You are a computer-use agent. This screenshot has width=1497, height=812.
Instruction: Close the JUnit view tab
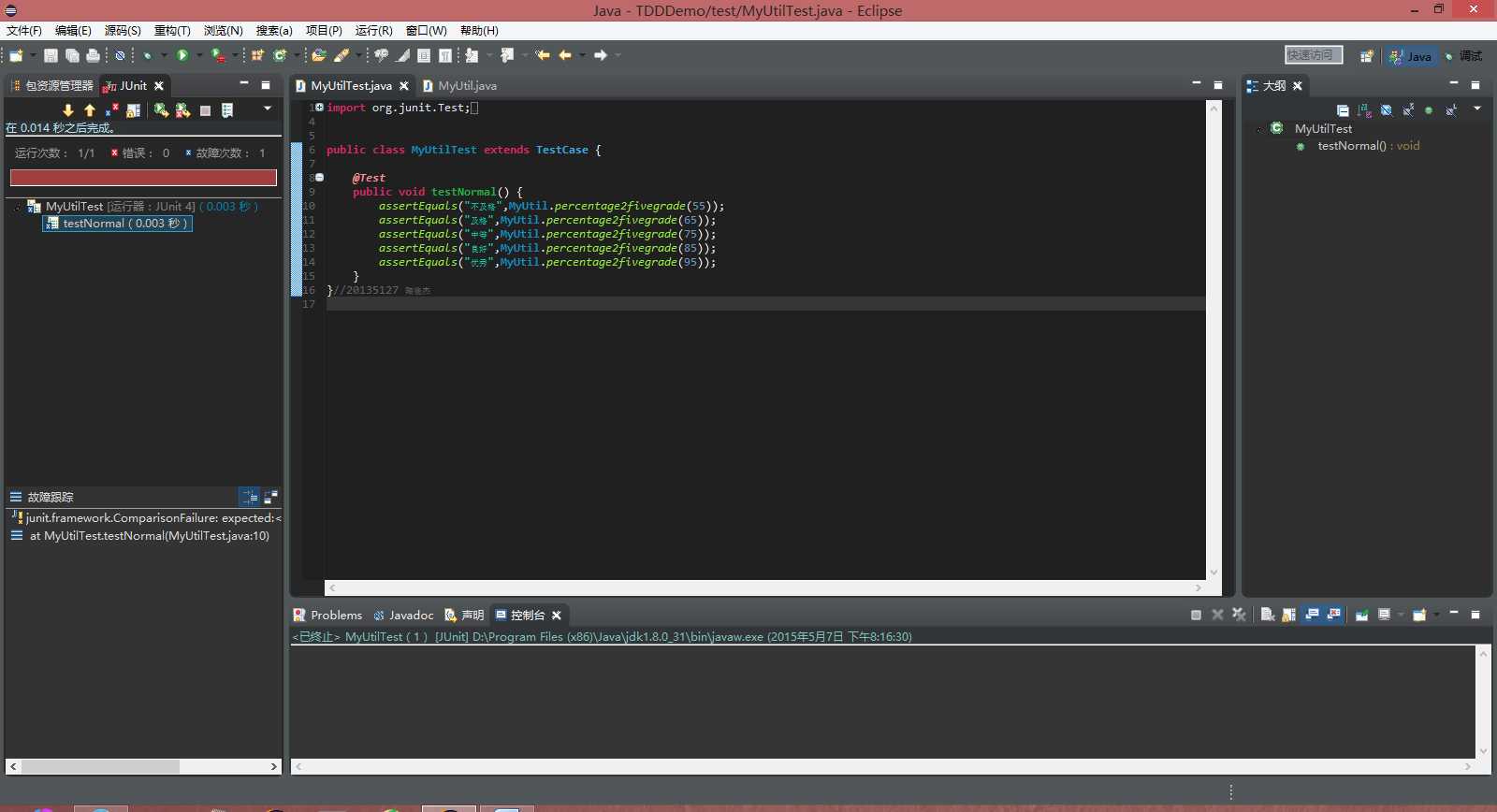coord(159,85)
